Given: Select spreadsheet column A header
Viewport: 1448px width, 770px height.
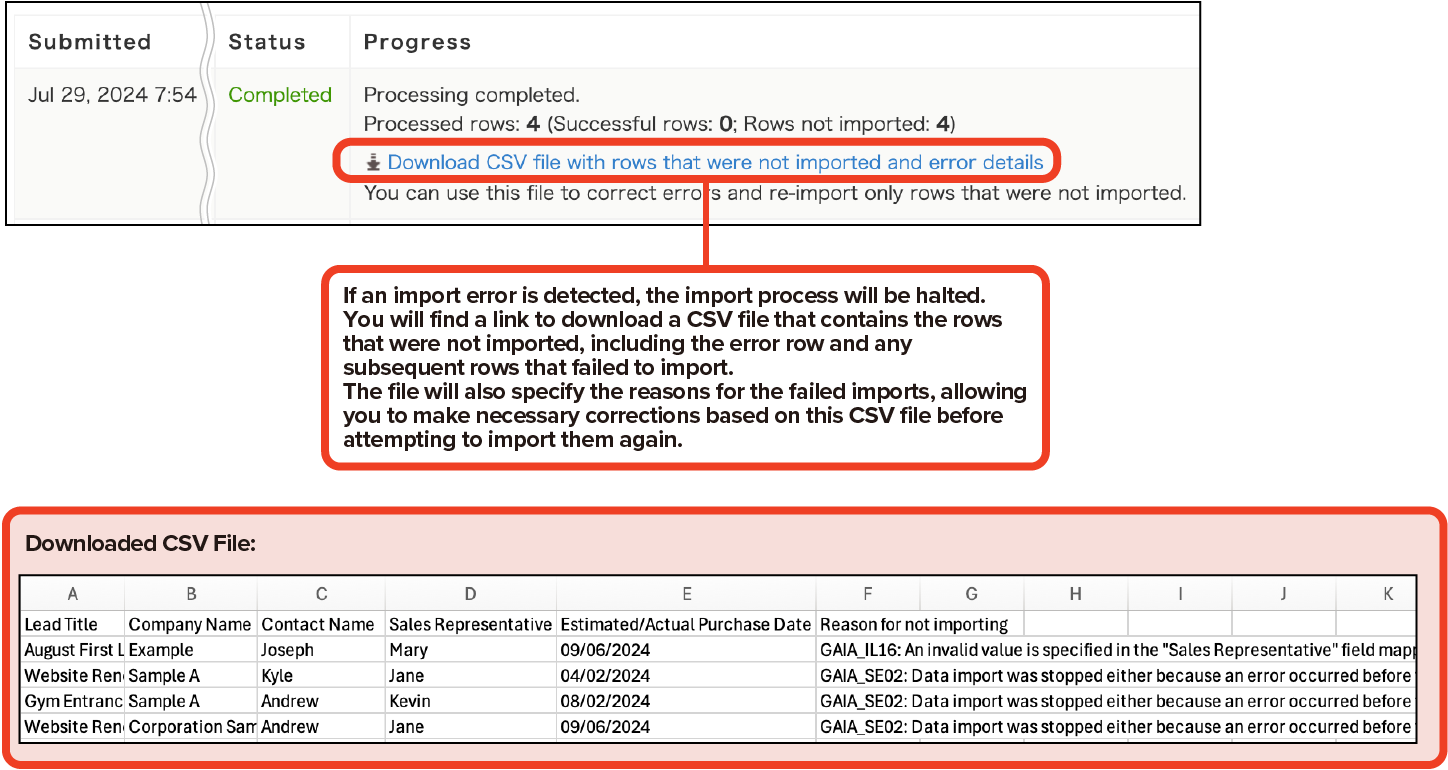Looking at the screenshot, I should [73, 594].
